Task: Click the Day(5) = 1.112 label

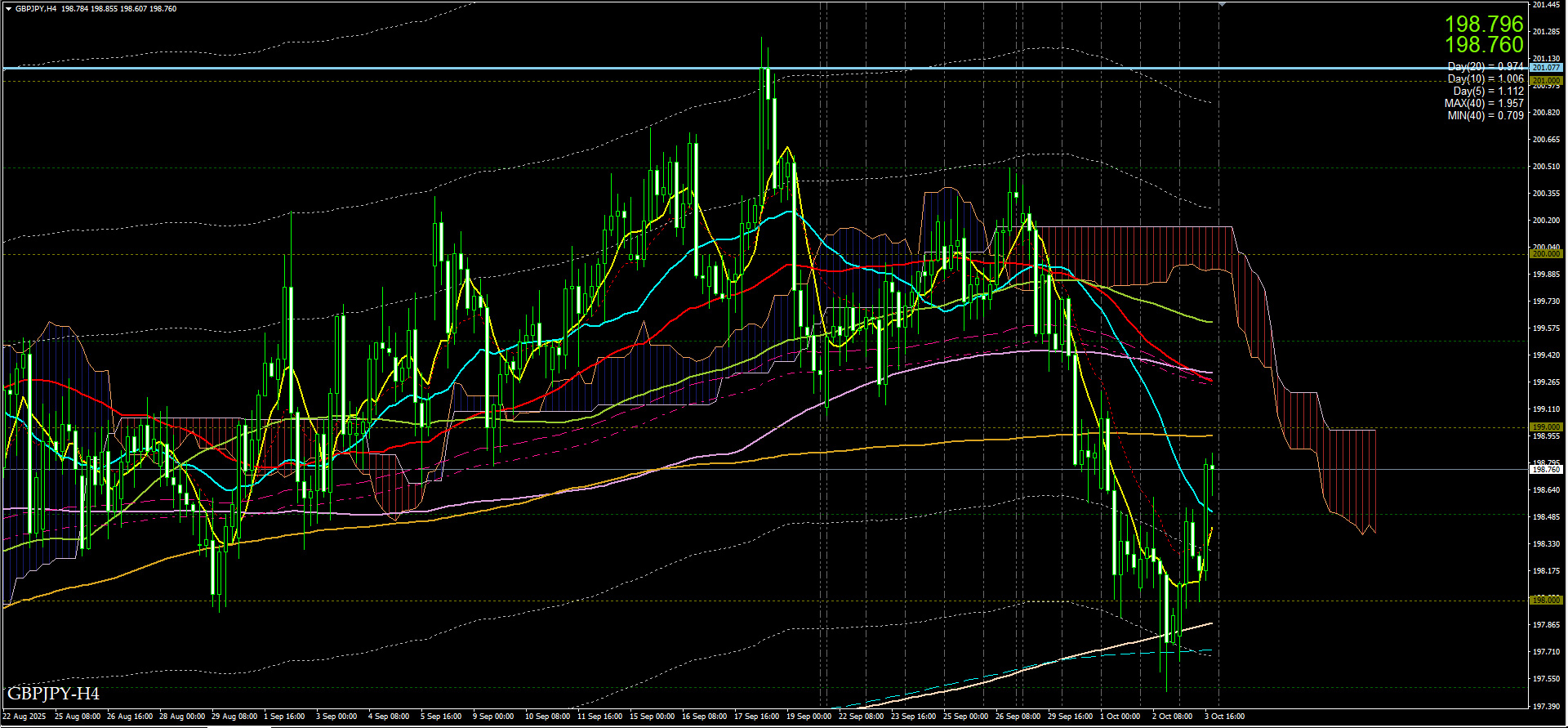Action: (1488, 91)
